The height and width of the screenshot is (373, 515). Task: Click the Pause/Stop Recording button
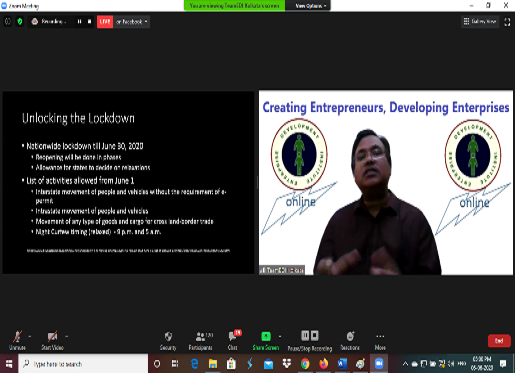(x=310, y=341)
